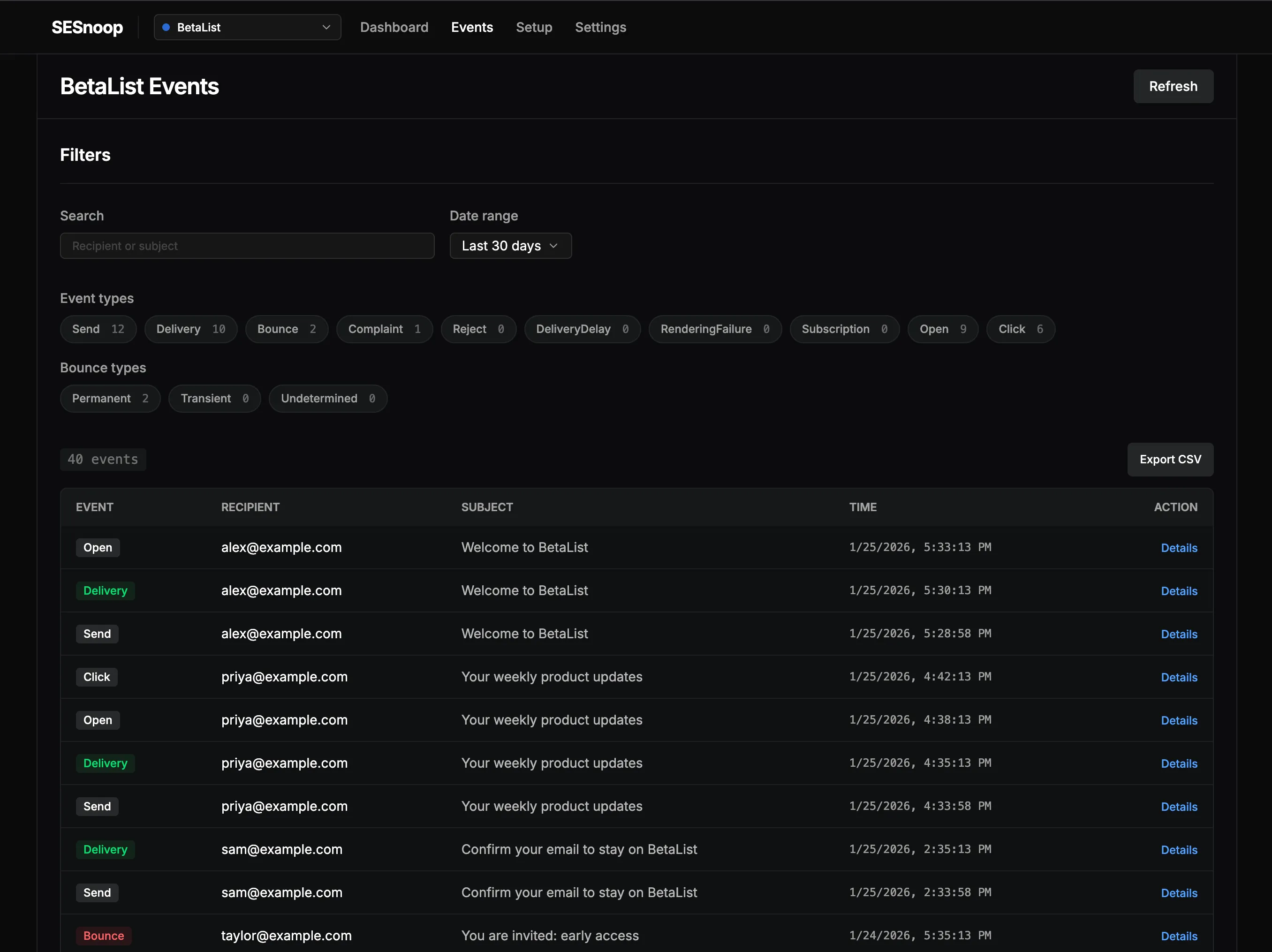Viewport: 1272px width, 952px height.
Task: Go to Settings
Action: click(600, 27)
